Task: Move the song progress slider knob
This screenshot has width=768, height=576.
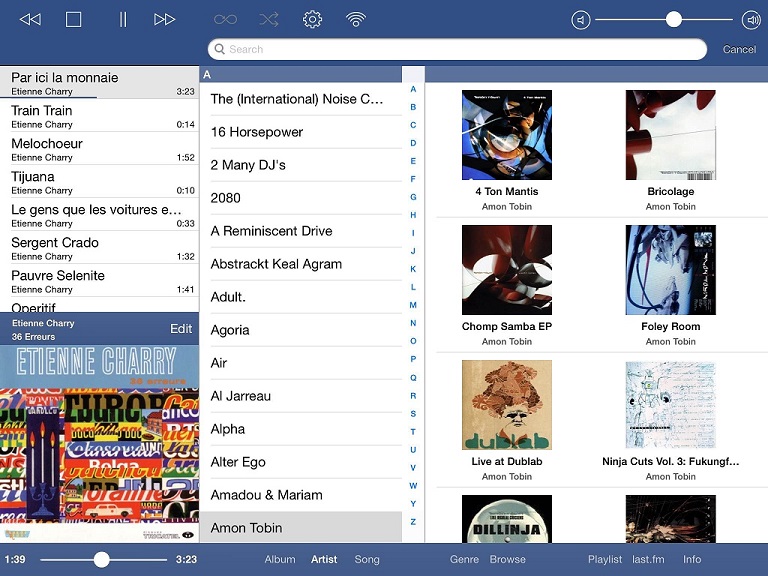Action: point(101,559)
